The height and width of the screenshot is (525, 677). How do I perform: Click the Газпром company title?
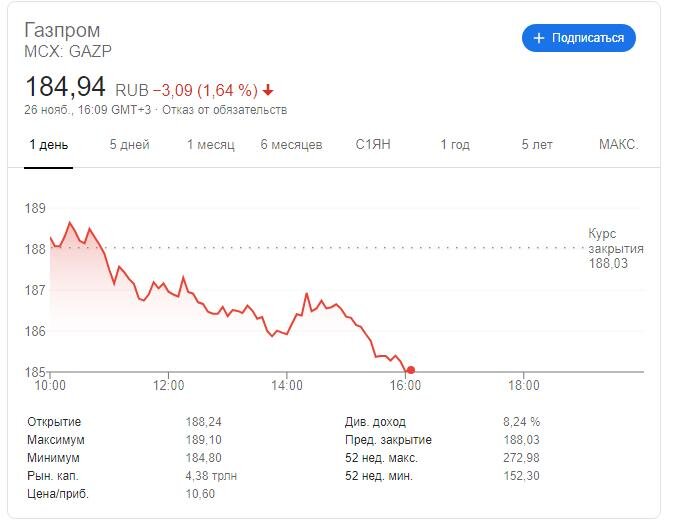[x=62, y=30]
